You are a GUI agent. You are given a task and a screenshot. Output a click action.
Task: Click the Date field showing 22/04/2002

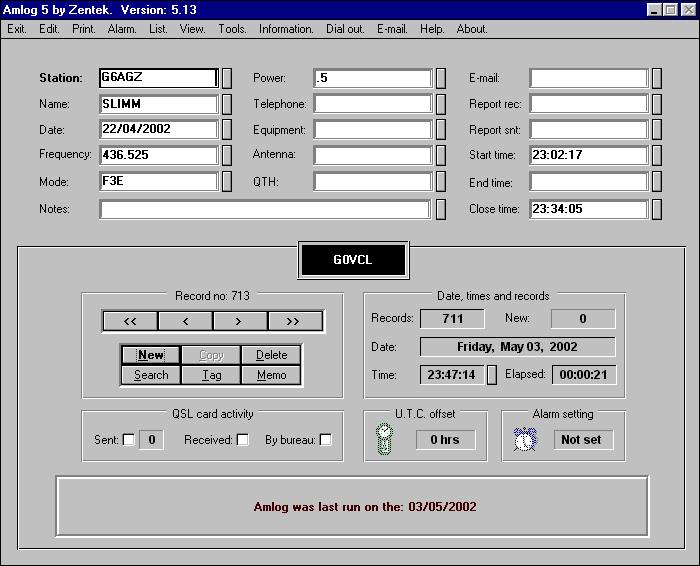tap(159, 129)
